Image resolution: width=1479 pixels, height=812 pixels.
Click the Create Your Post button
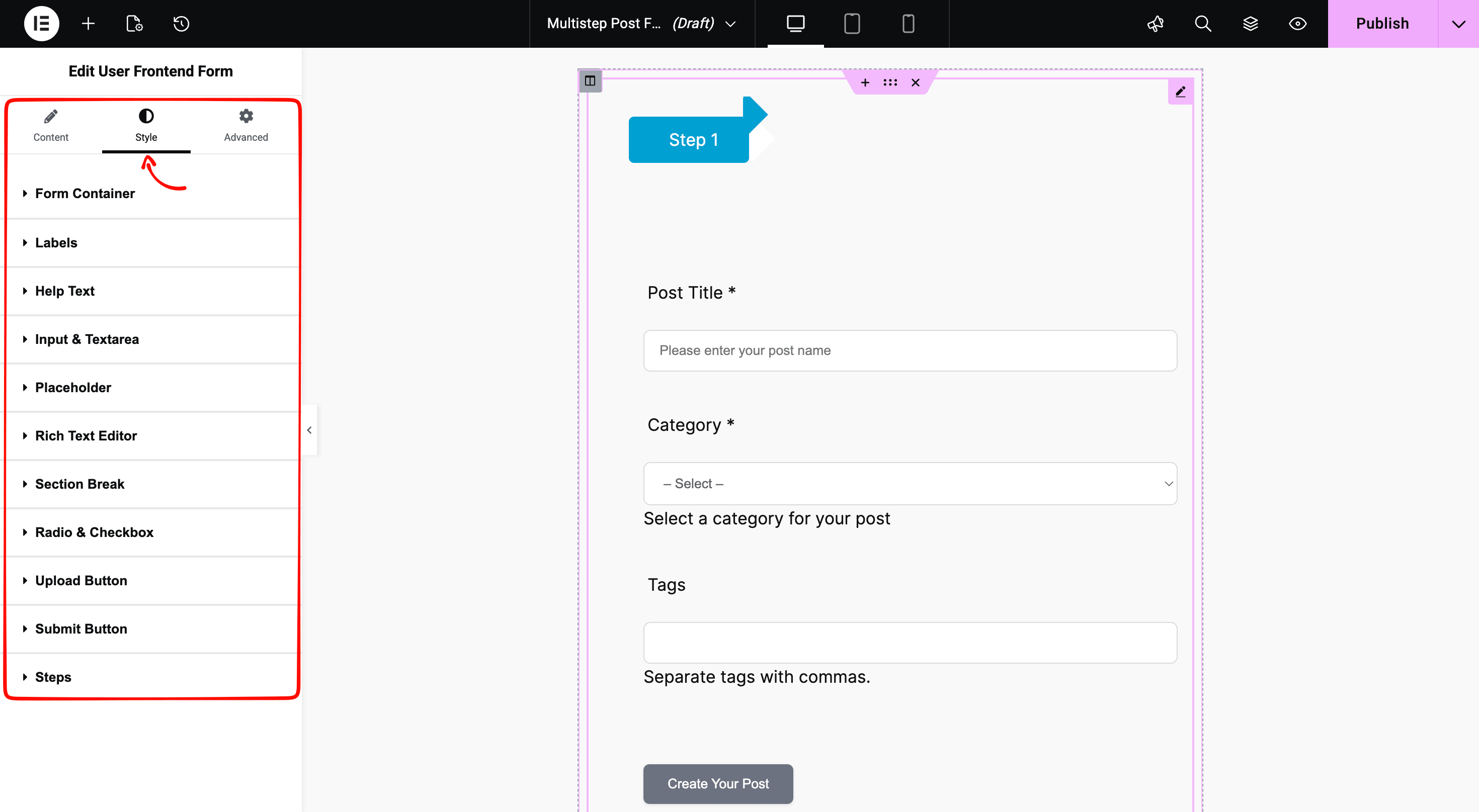(717, 783)
